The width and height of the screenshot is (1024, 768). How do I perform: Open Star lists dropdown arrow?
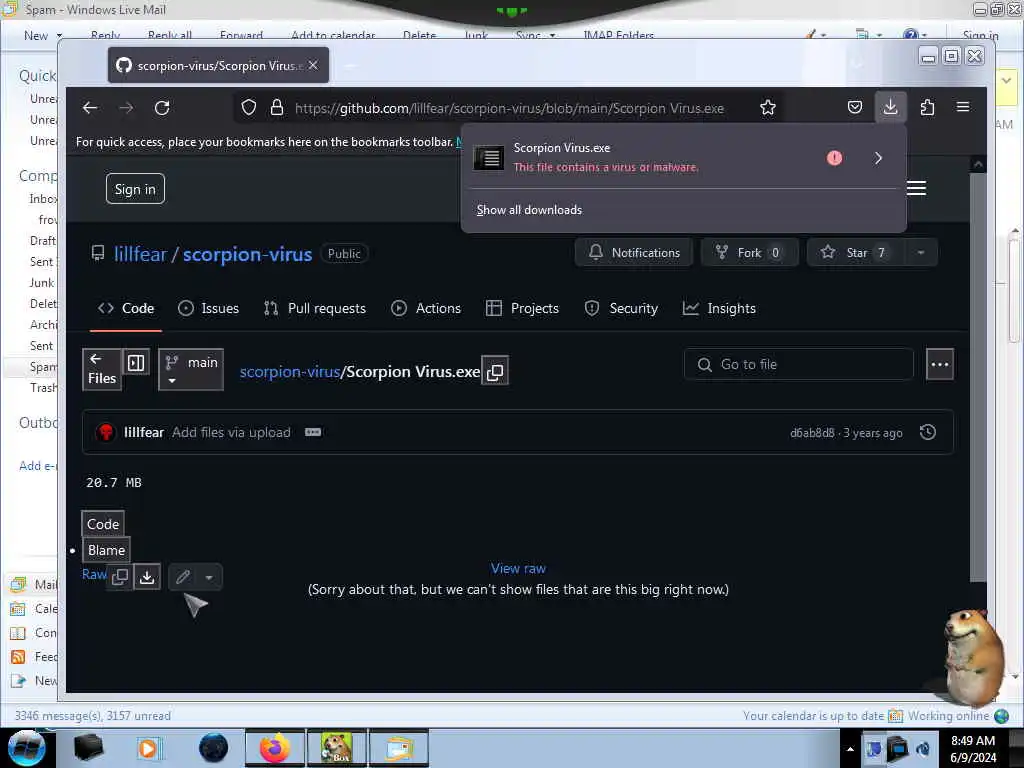coord(920,253)
